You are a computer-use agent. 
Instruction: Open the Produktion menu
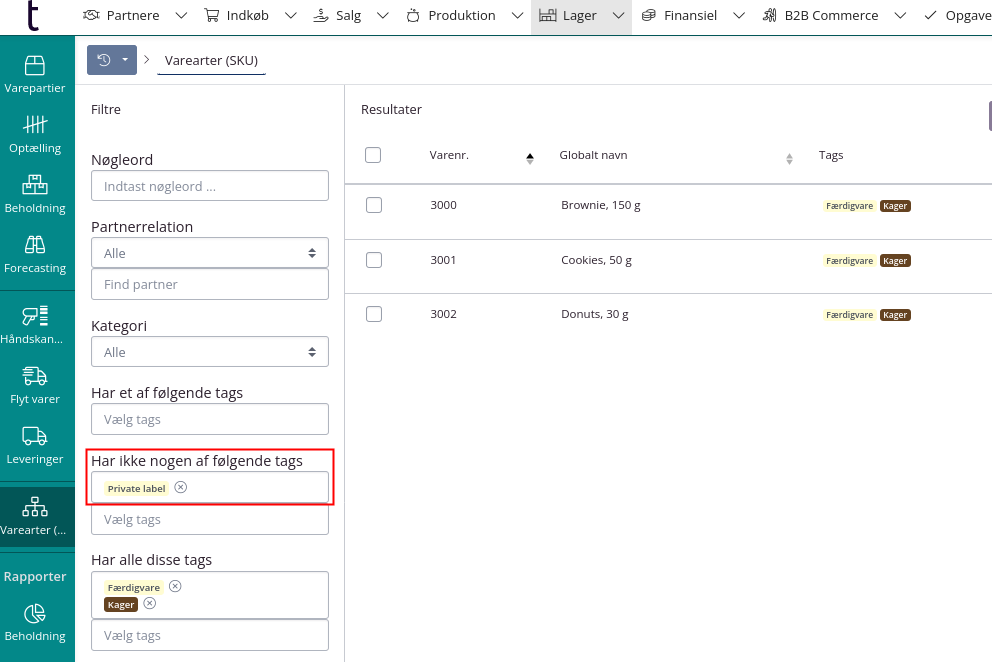461,16
